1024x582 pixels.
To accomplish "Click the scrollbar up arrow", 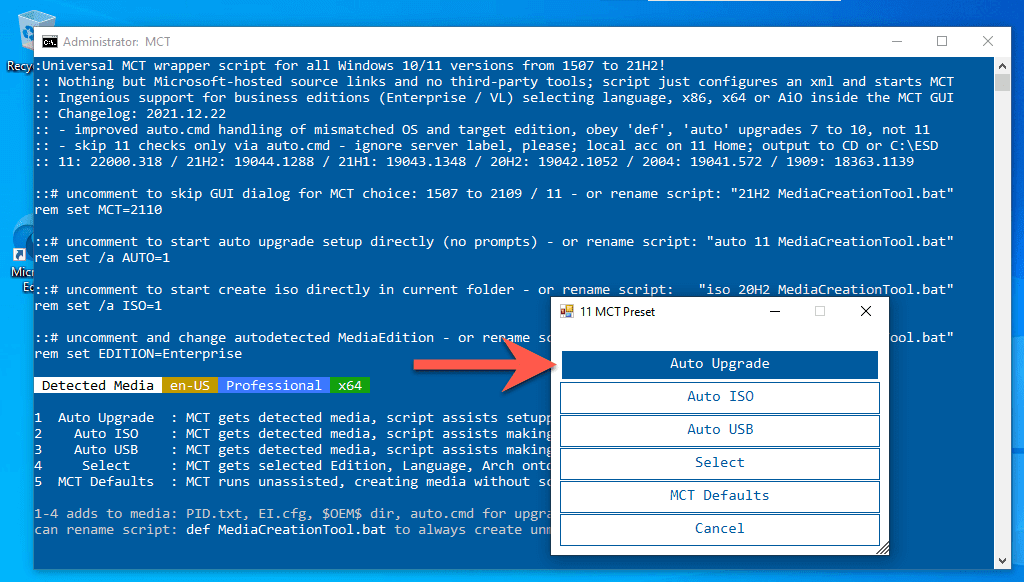I will (x=1003, y=64).
